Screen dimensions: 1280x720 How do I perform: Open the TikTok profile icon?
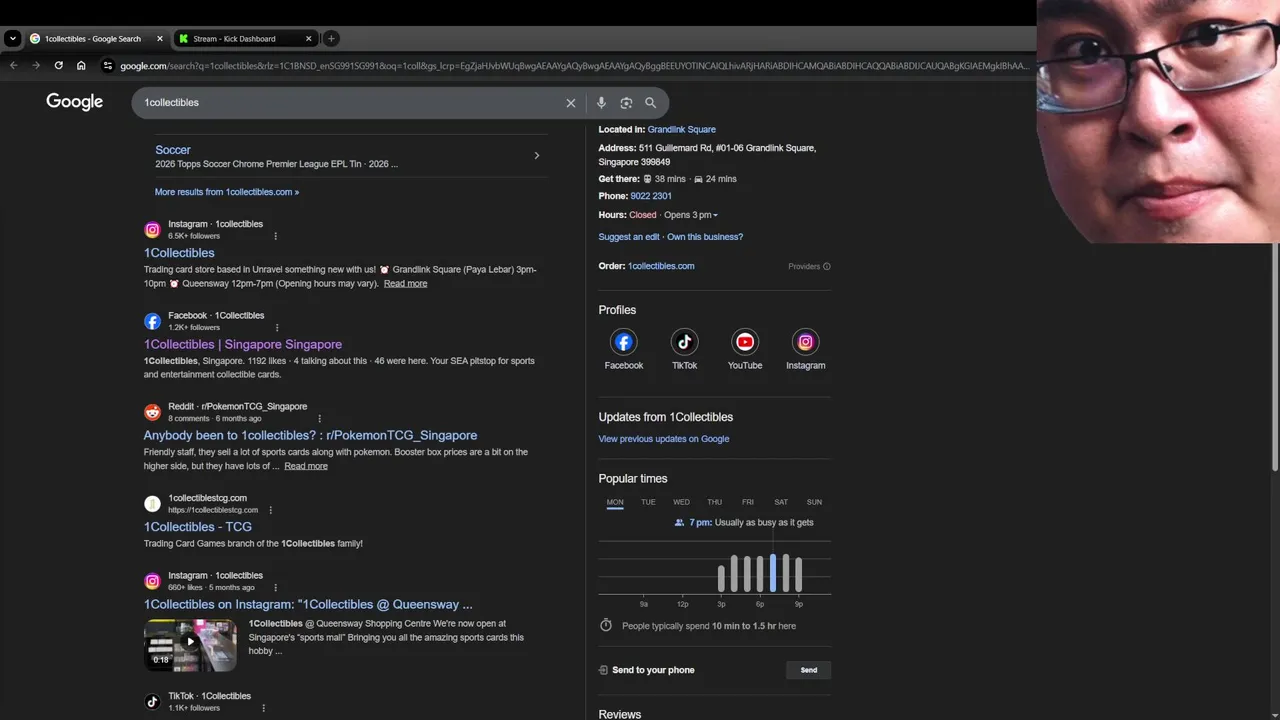click(x=684, y=342)
